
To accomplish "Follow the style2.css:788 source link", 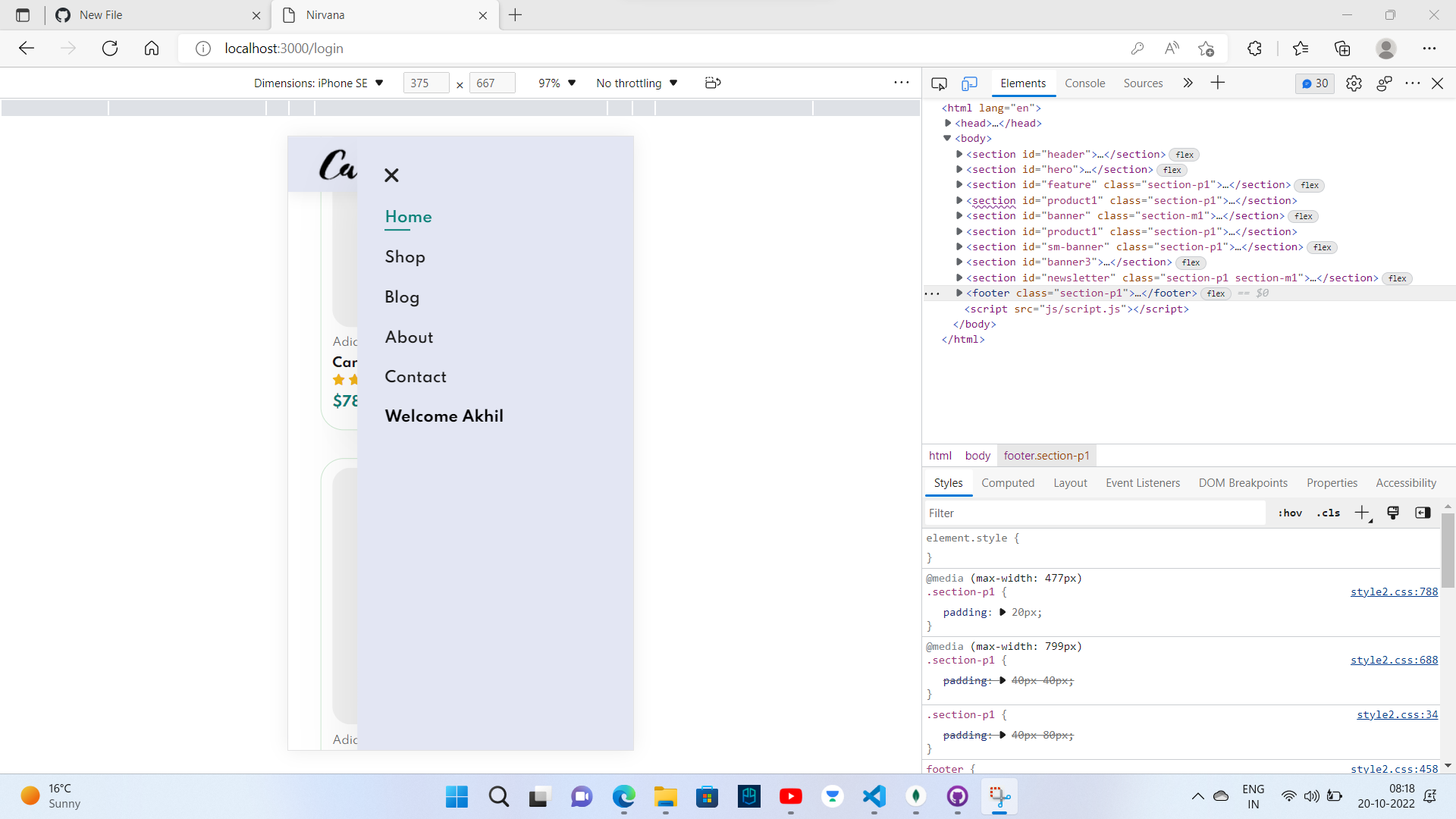I will click(1393, 592).
